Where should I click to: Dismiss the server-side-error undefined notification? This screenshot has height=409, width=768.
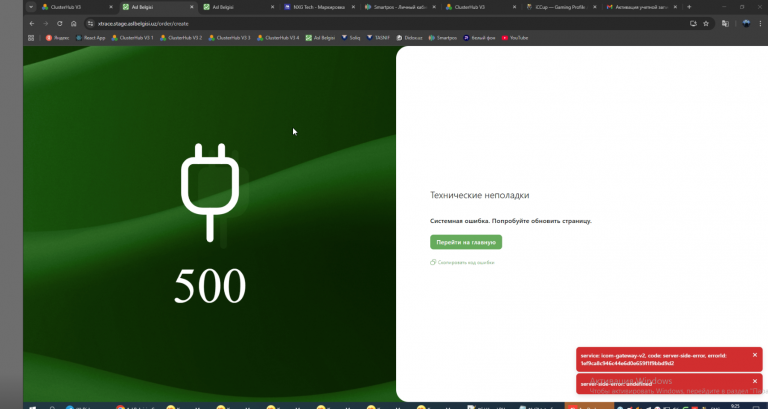pos(755,381)
